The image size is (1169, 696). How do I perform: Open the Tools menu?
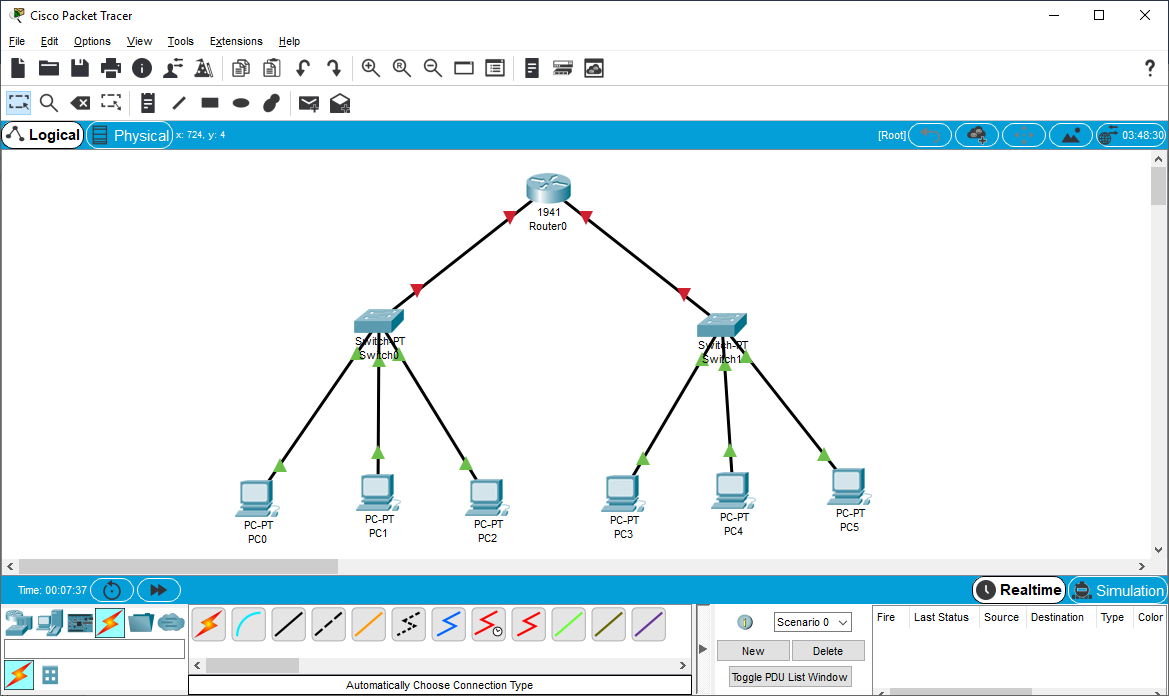click(x=180, y=41)
